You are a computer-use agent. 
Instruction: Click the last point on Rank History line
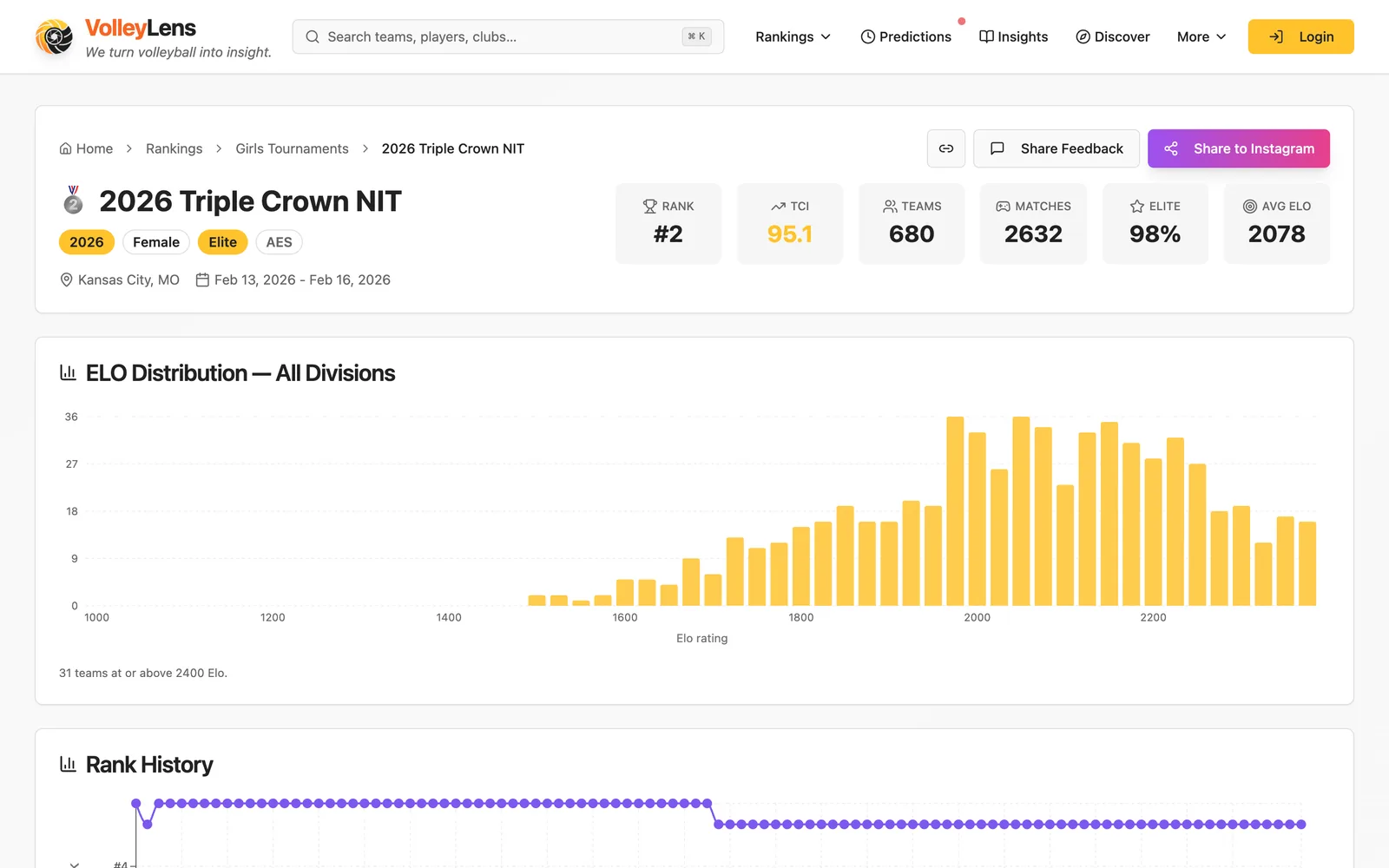coord(1301,825)
